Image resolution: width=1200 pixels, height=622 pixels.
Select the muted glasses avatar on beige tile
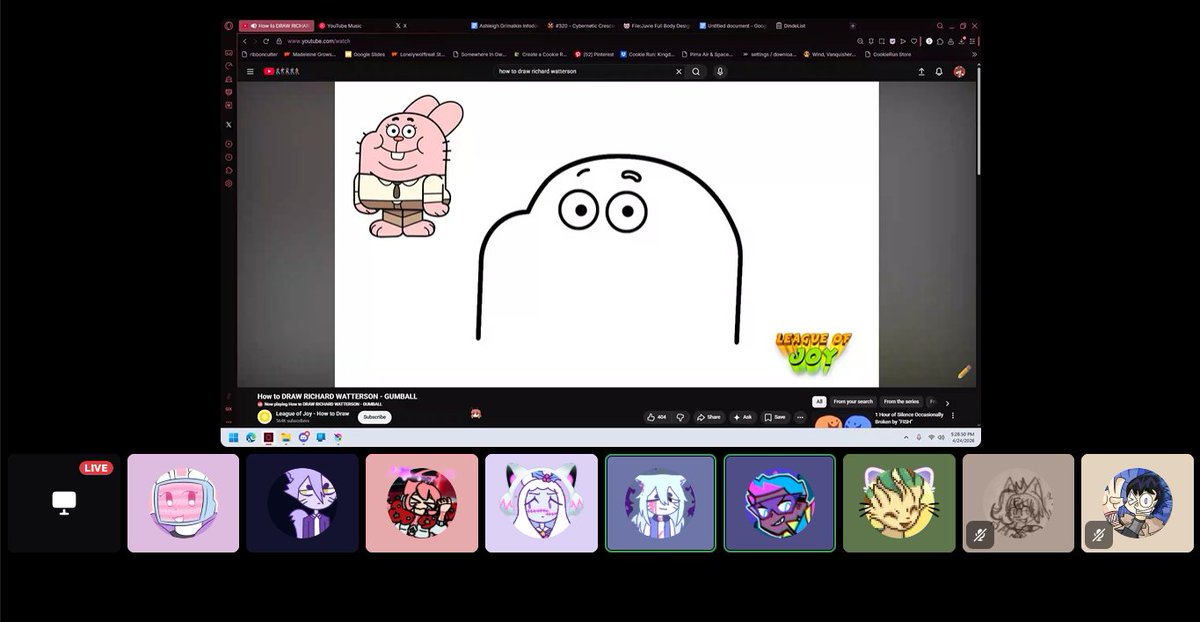tap(1137, 503)
